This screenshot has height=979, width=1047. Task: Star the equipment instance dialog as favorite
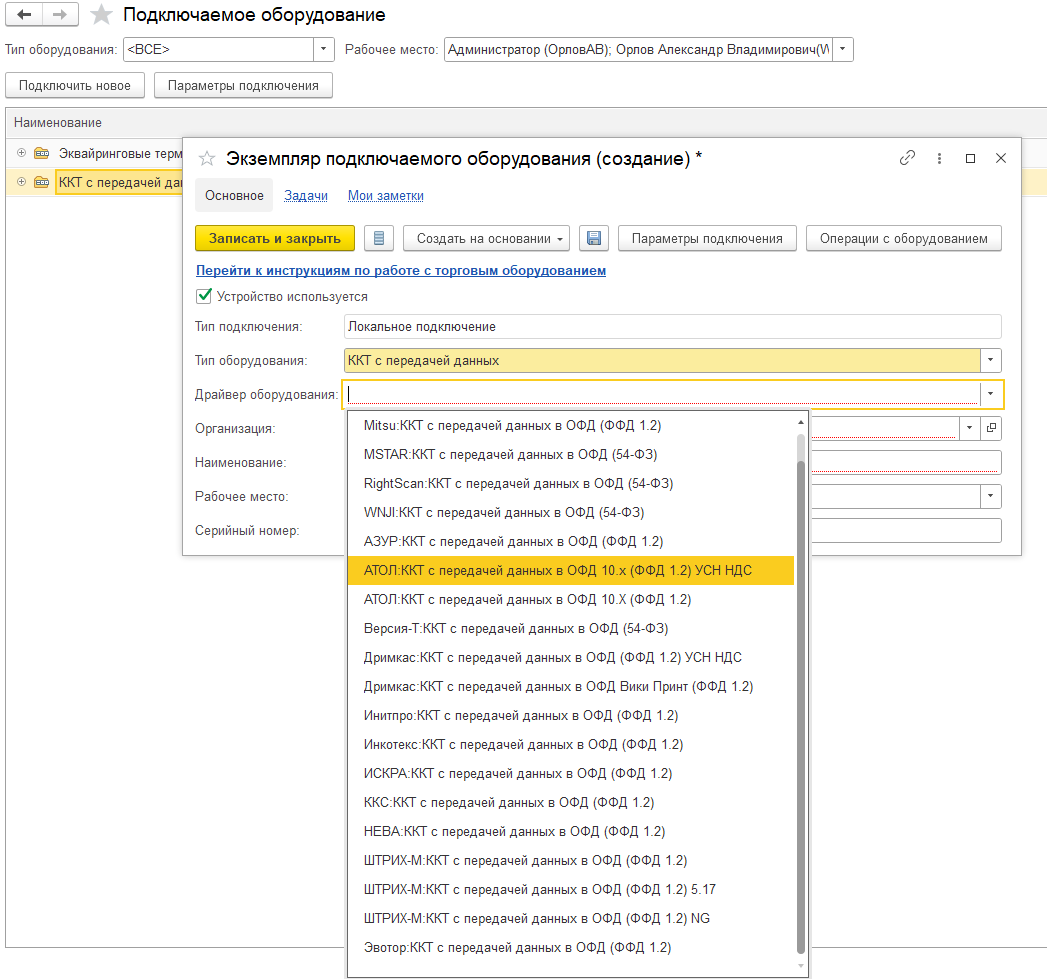pyautogui.click(x=207, y=159)
